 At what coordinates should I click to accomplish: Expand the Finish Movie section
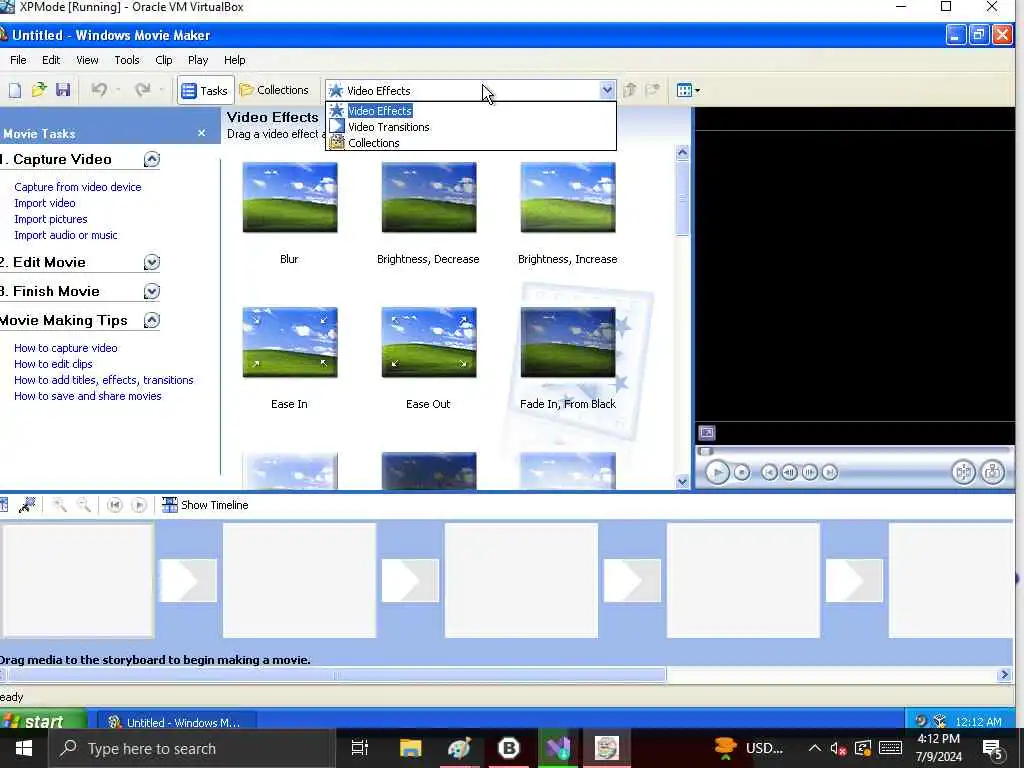point(152,291)
